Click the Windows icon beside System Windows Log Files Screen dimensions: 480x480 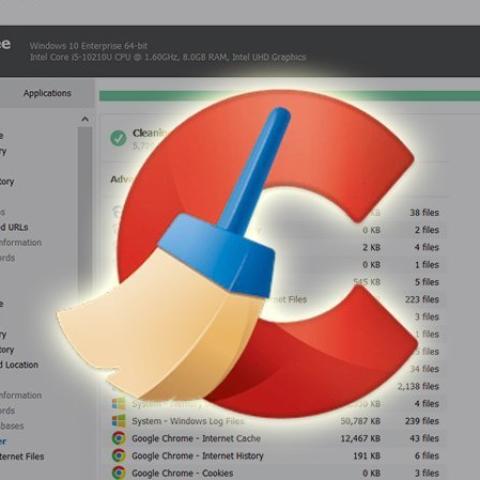pos(119,421)
